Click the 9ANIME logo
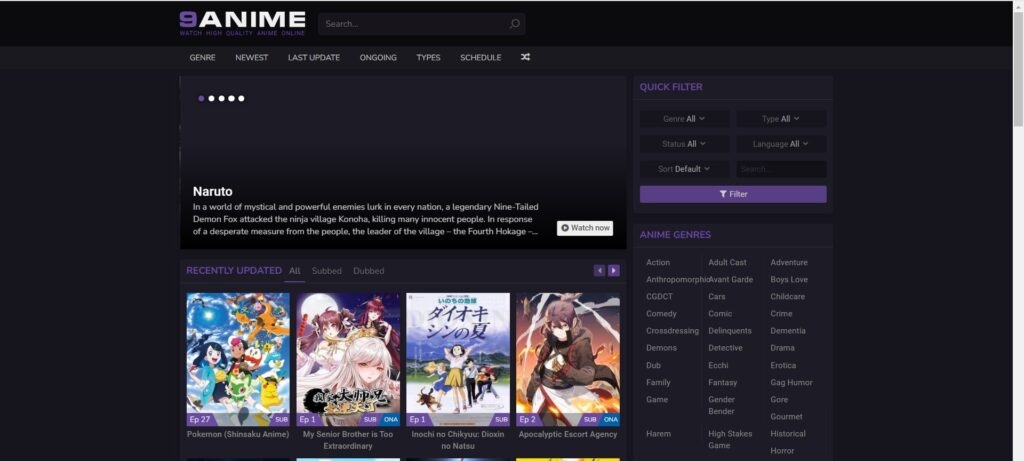Viewport: 1024px width, 461px height. pos(242,23)
